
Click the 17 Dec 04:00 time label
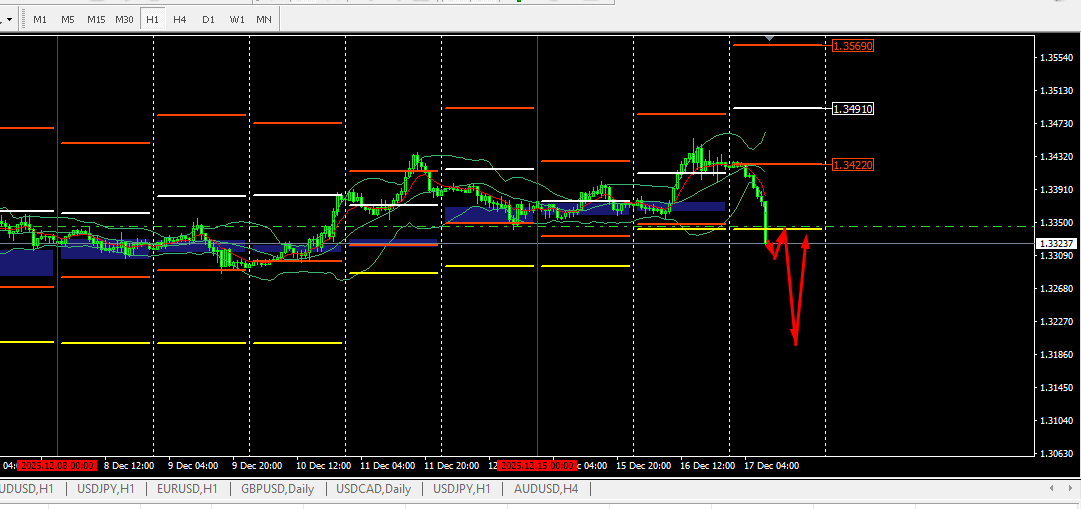[x=771, y=466]
